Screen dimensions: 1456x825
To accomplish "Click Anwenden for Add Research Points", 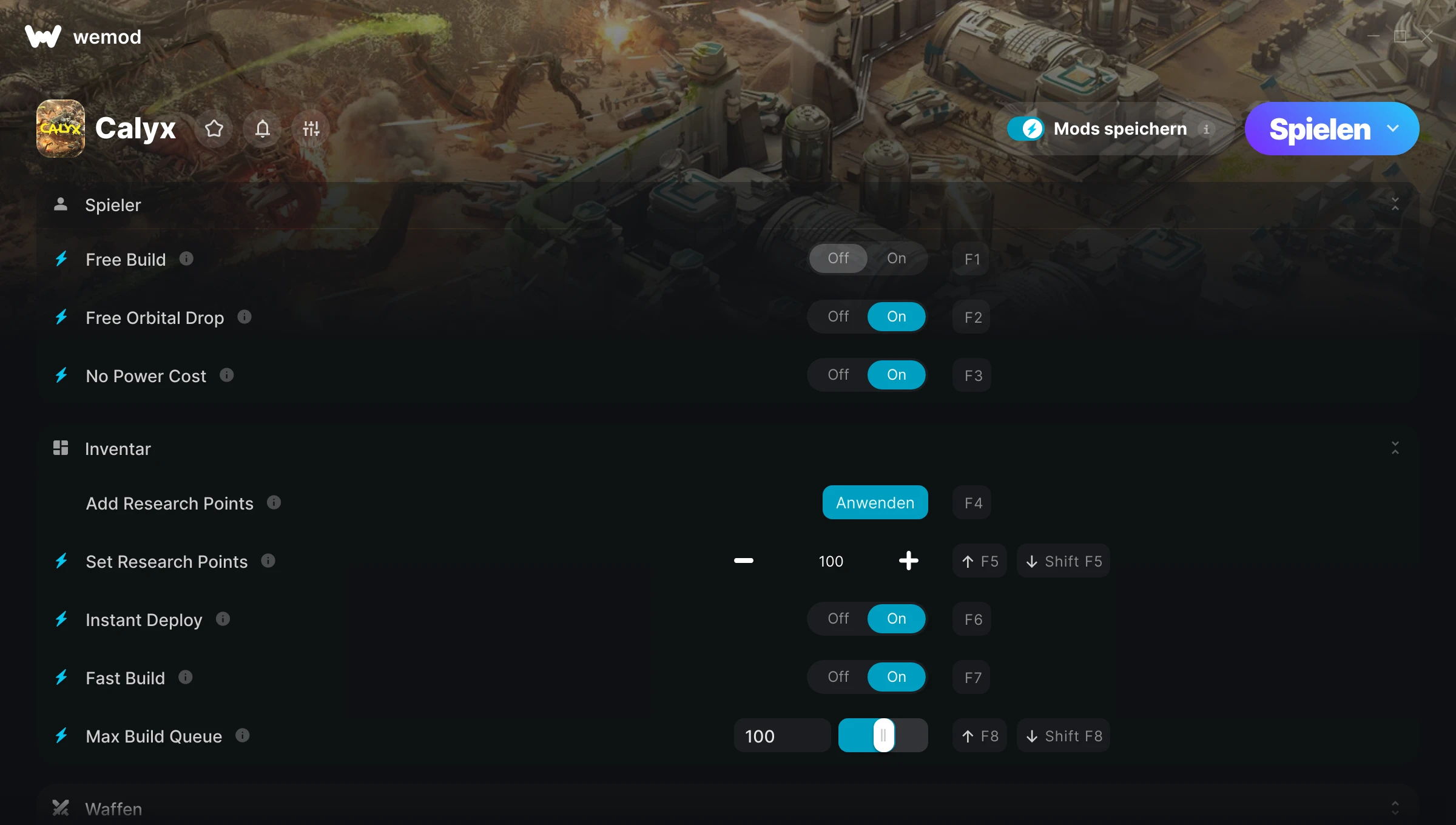I will point(875,503).
